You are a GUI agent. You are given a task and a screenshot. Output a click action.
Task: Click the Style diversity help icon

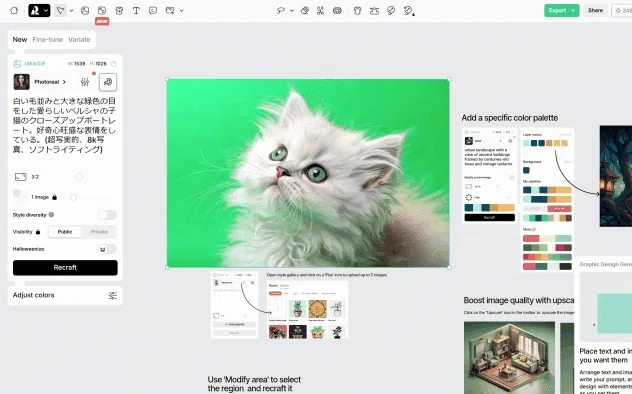tap(51, 215)
